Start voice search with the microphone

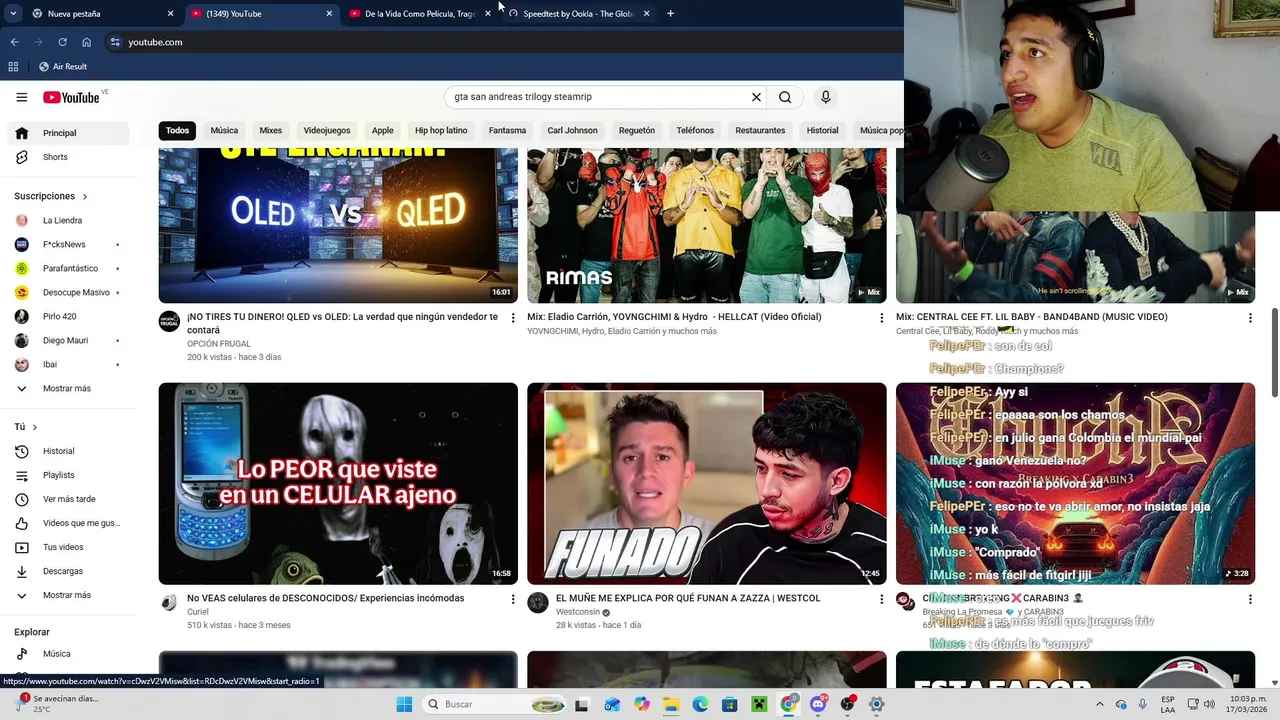(x=825, y=97)
